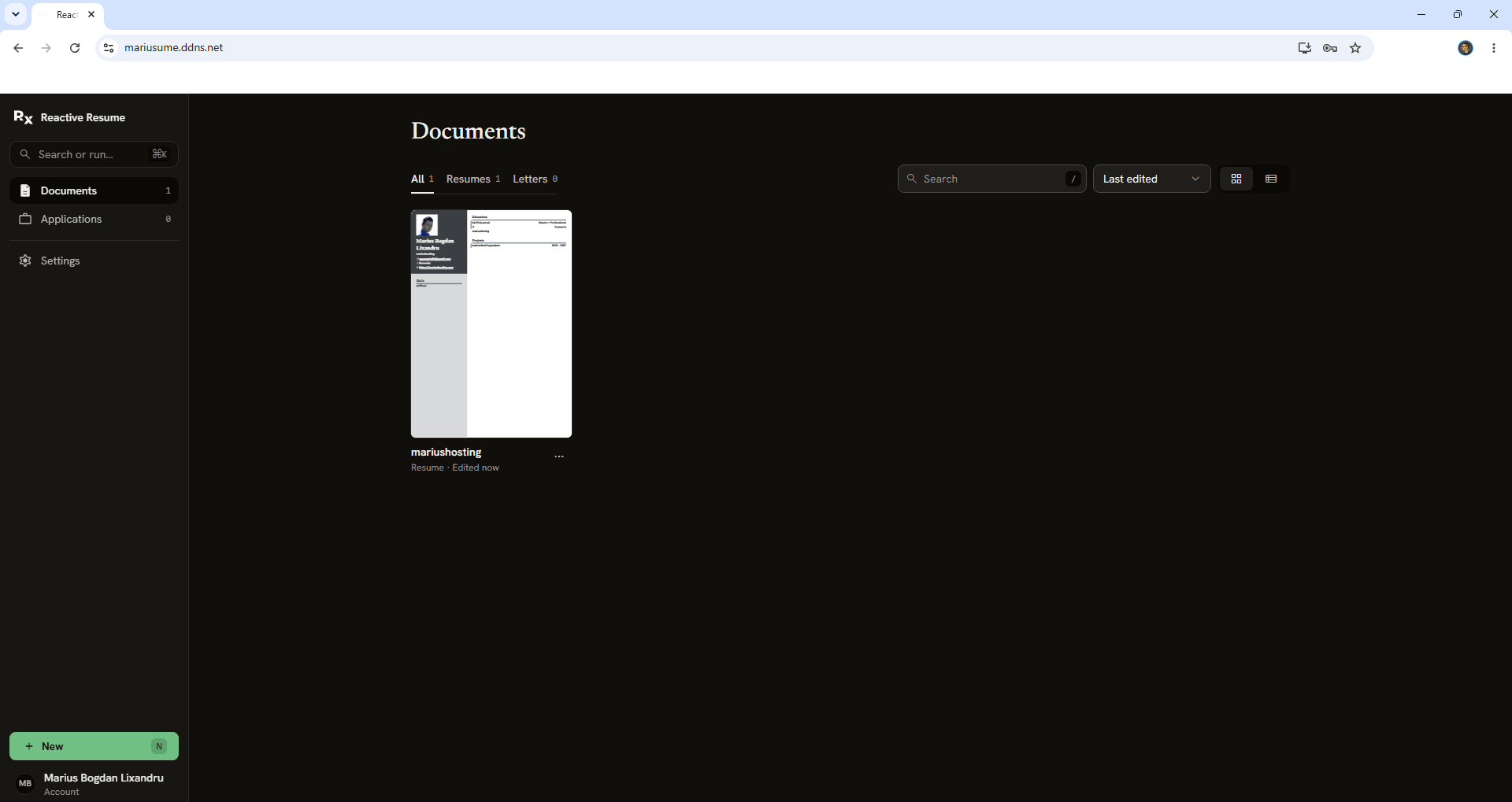This screenshot has width=1512, height=802.
Task: Bookmark this page with the star icon
Action: pos(1355,48)
